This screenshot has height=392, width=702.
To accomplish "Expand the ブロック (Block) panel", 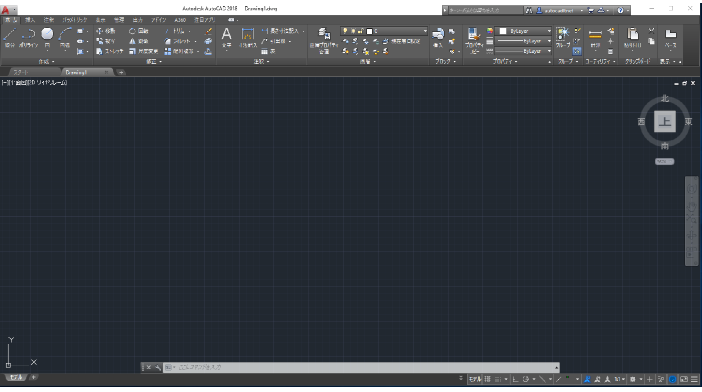I will pyautogui.click(x=445, y=62).
